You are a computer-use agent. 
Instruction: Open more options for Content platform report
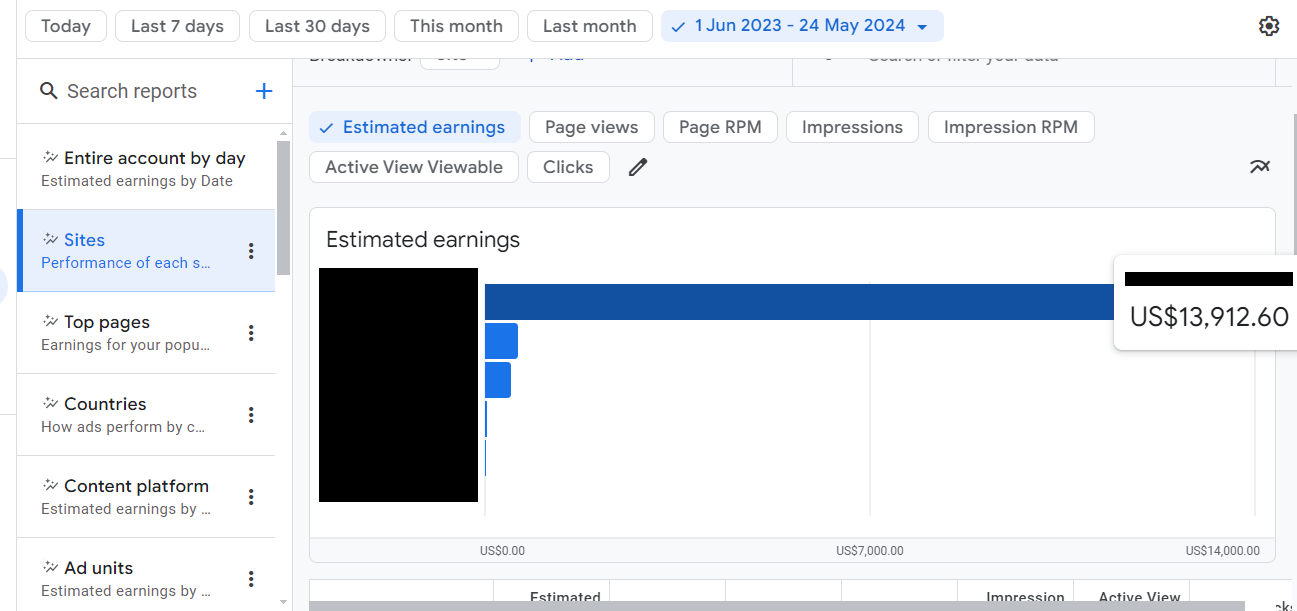point(251,497)
